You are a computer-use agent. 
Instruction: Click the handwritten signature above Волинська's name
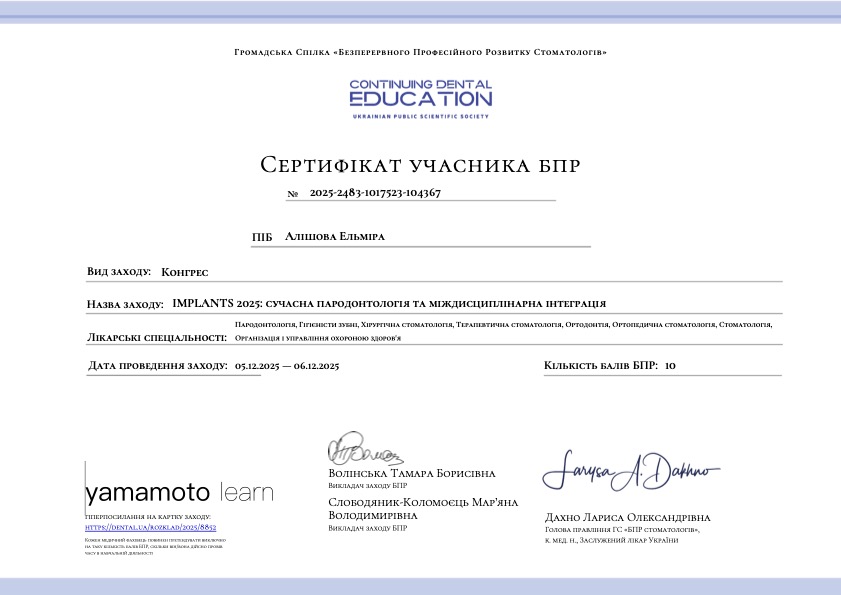[365, 449]
